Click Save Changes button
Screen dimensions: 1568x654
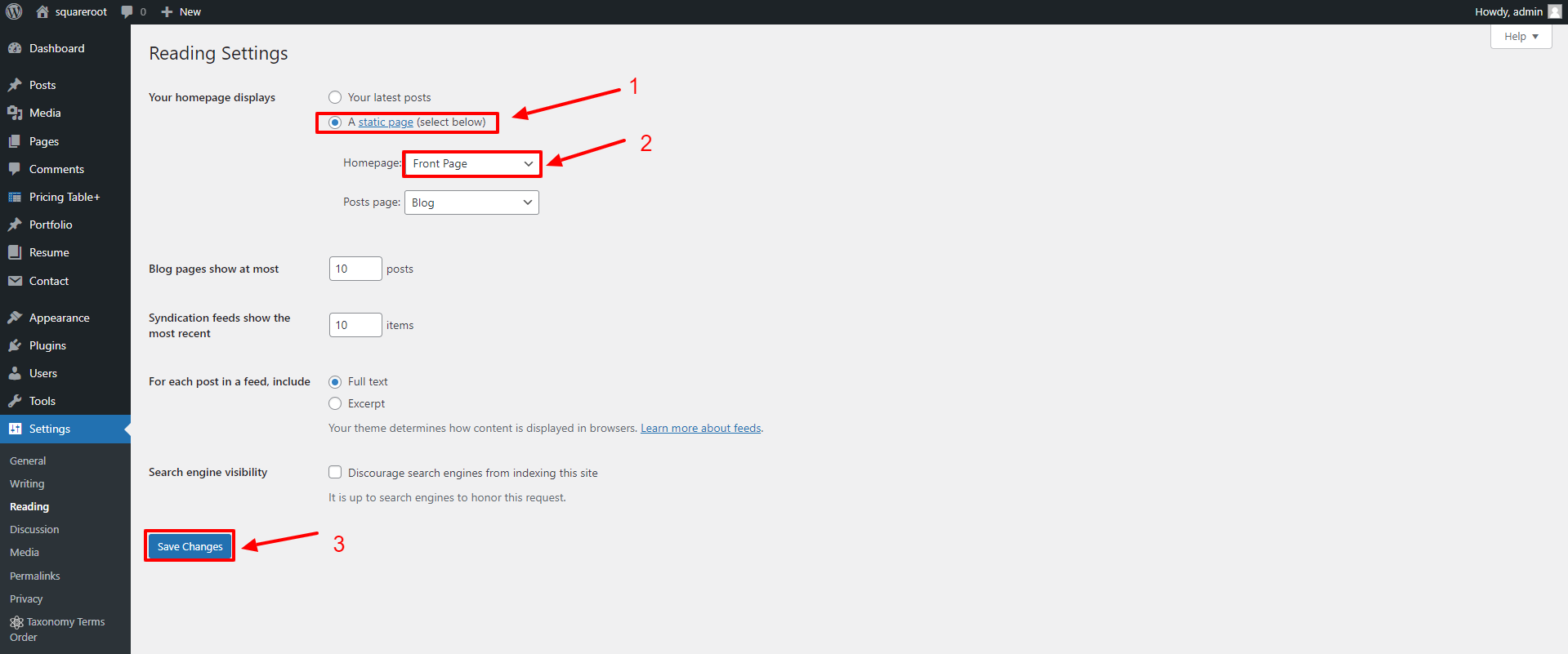coord(190,546)
